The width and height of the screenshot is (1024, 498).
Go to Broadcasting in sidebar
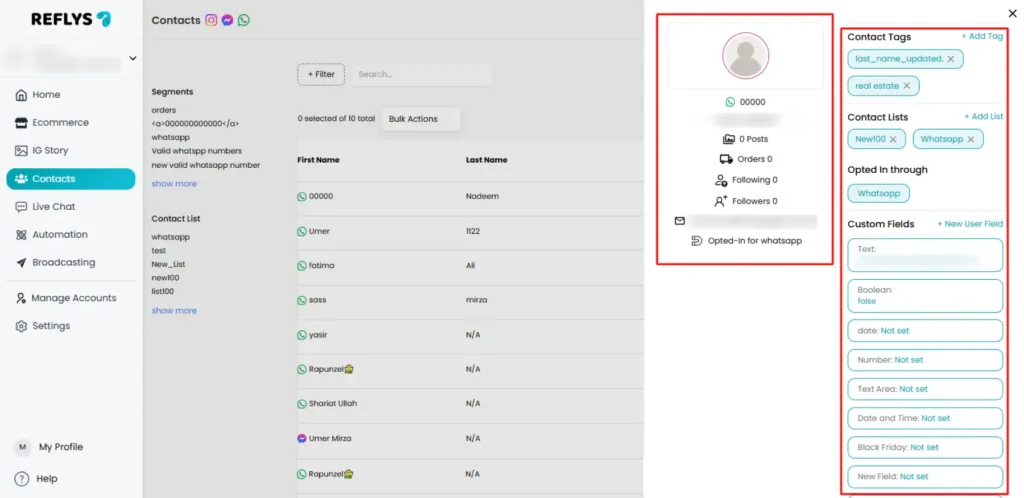coord(63,263)
